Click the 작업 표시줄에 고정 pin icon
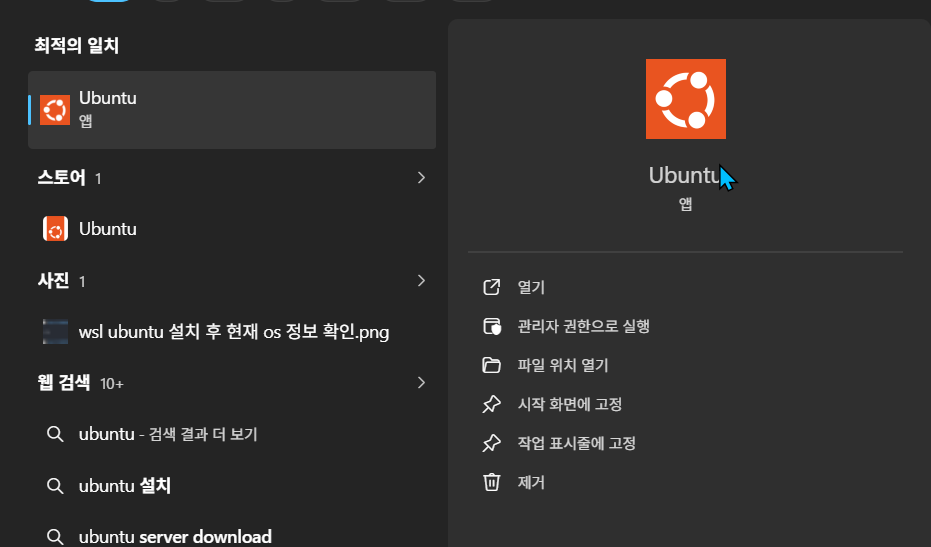This screenshot has height=547, width=931. 492,443
